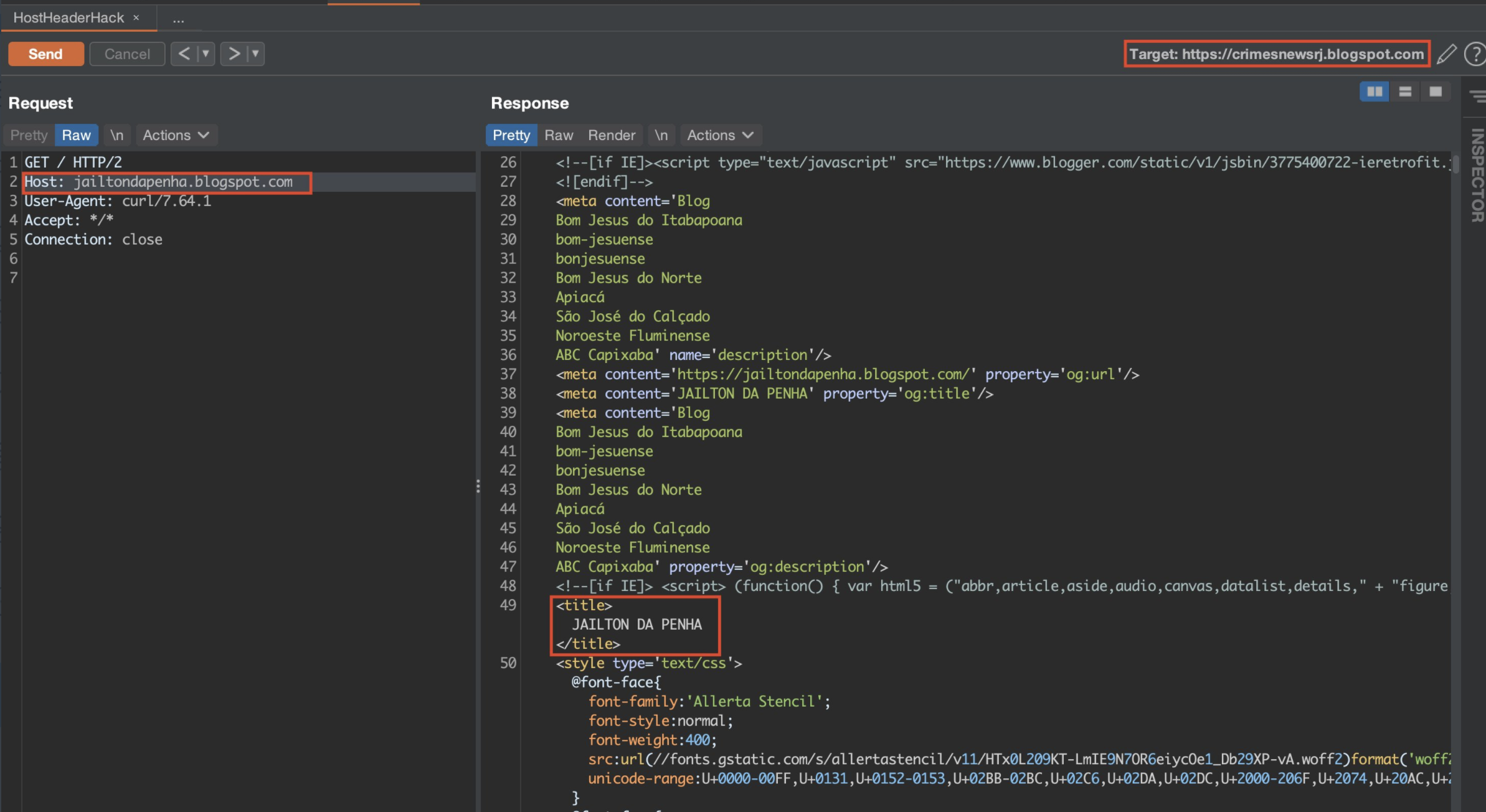Toggle the Inspector panel menu icon
The height and width of the screenshot is (812, 1486).
[x=1477, y=96]
